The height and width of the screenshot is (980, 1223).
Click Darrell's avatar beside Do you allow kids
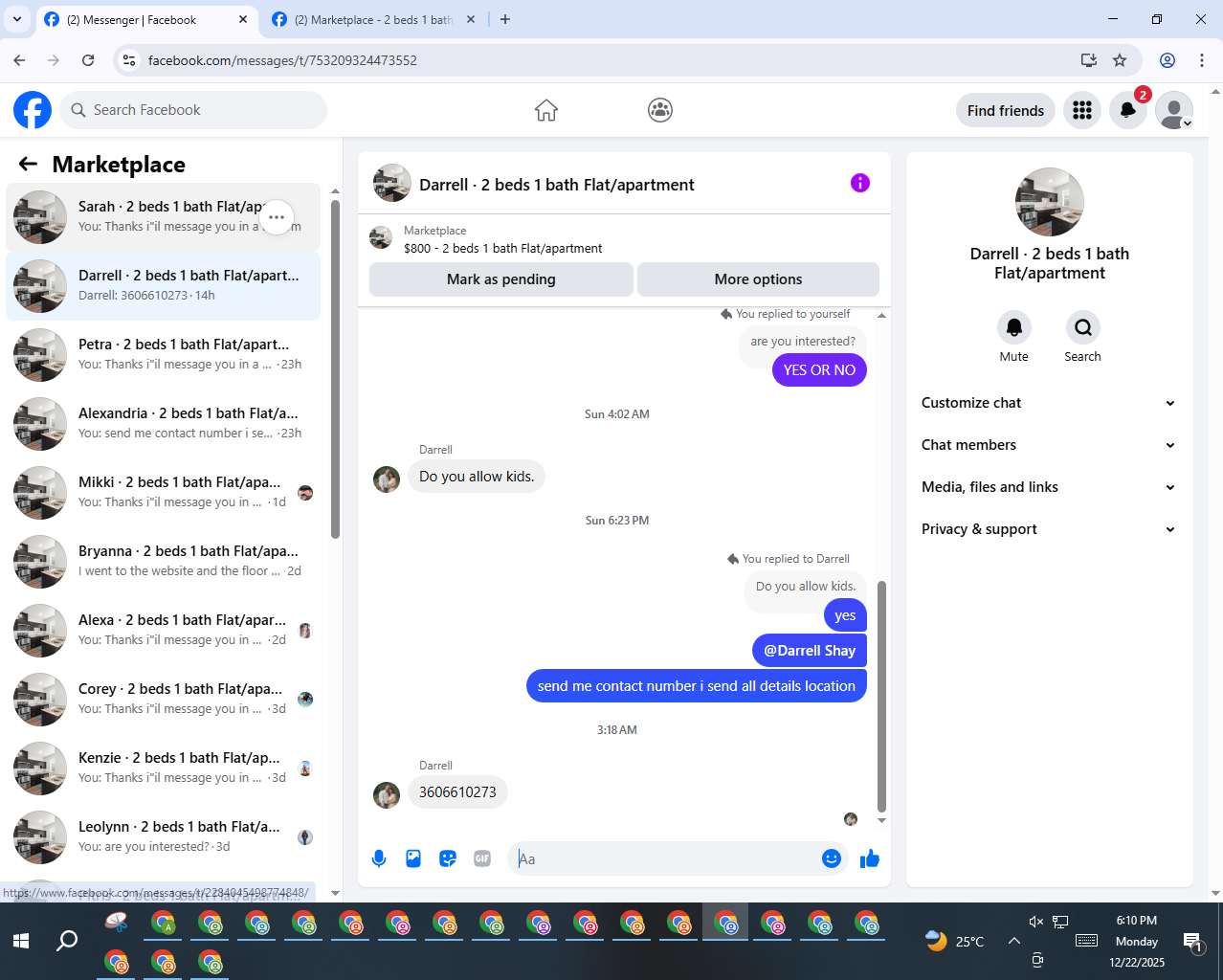click(x=387, y=479)
